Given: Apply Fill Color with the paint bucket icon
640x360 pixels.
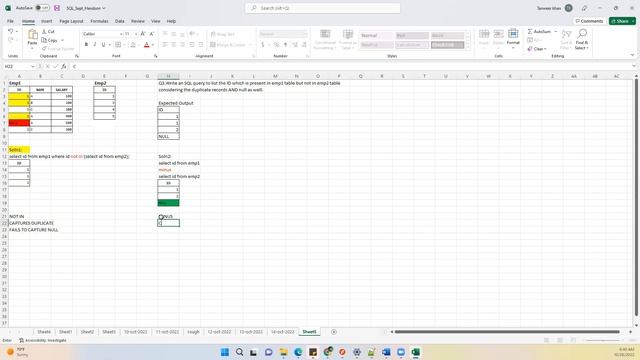Looking at the screenshot, I should (133, 44).
